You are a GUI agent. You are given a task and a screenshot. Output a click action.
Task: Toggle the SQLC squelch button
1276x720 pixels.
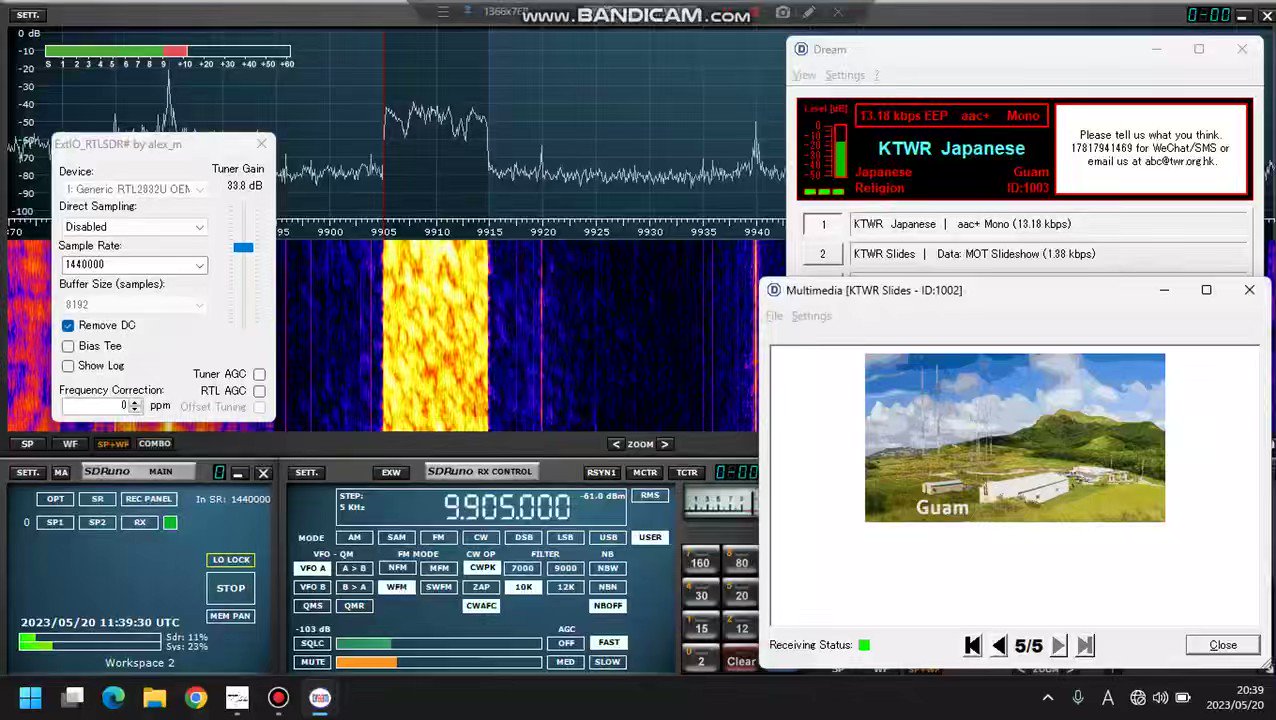pyautogui.click(x=313, y=643)
